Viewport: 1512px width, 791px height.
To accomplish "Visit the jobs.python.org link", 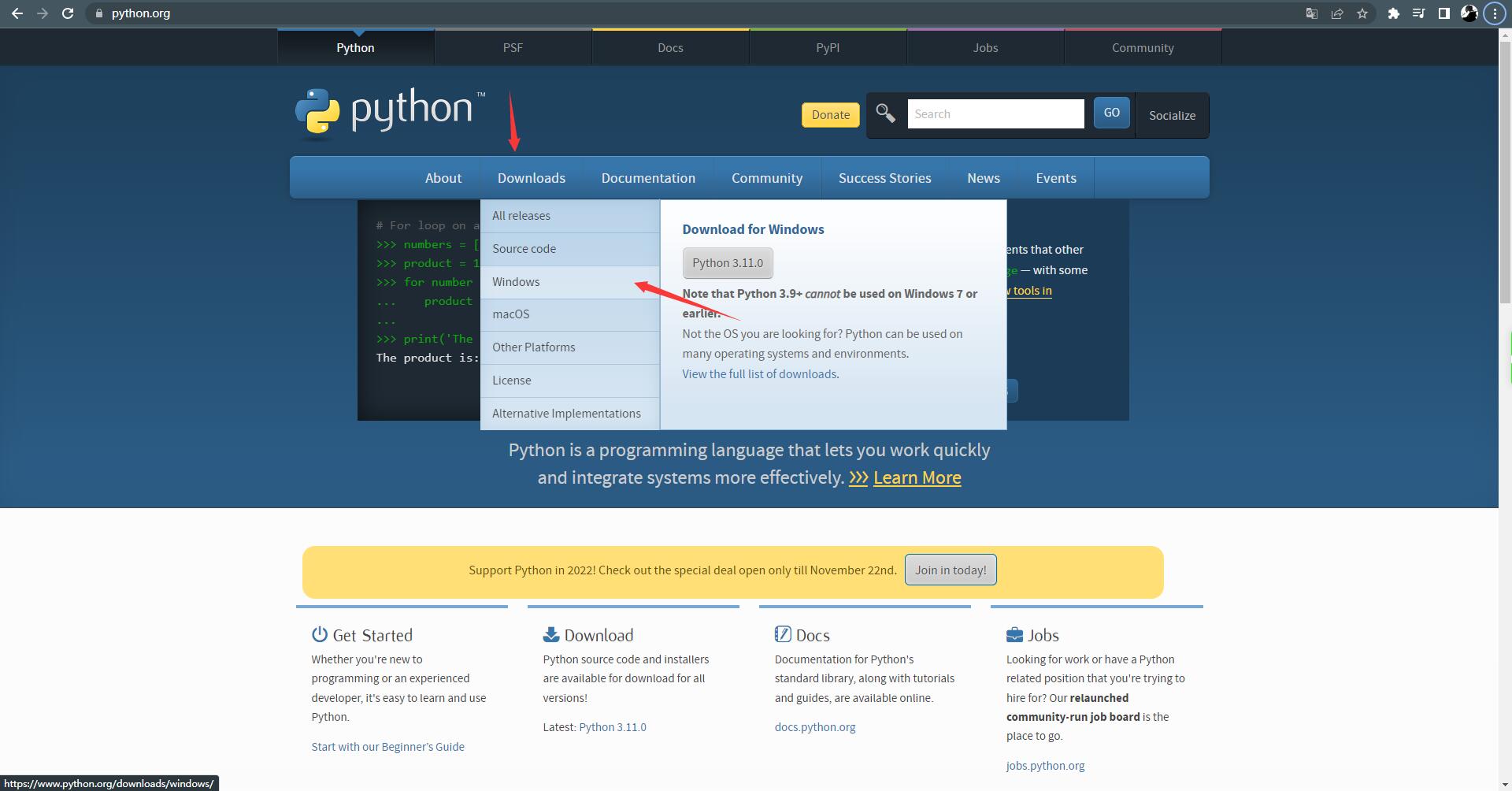I will [x=1045, y=766].
